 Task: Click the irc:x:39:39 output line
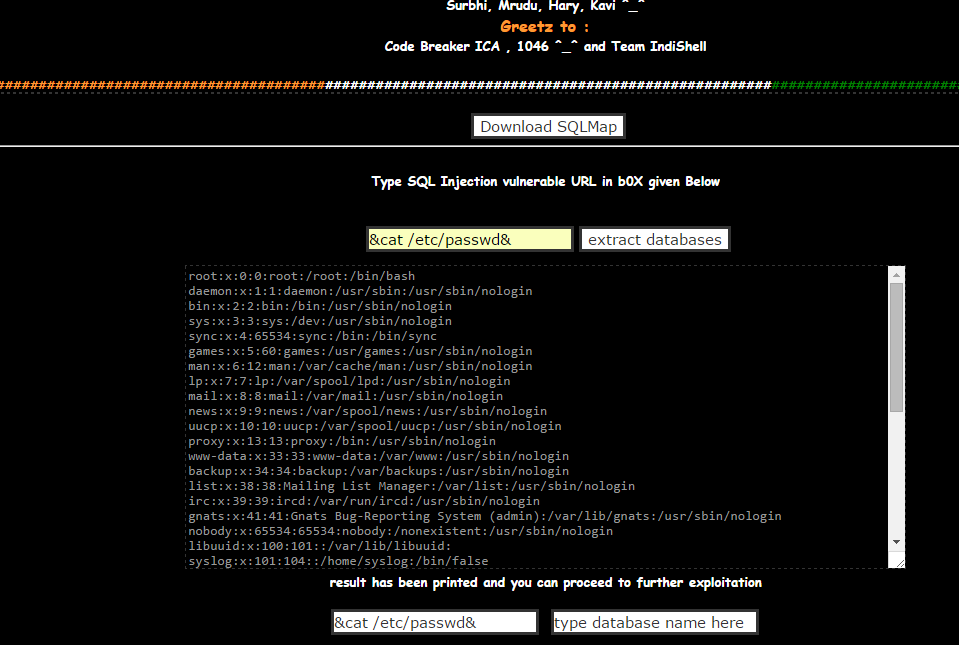coord(364,501)
